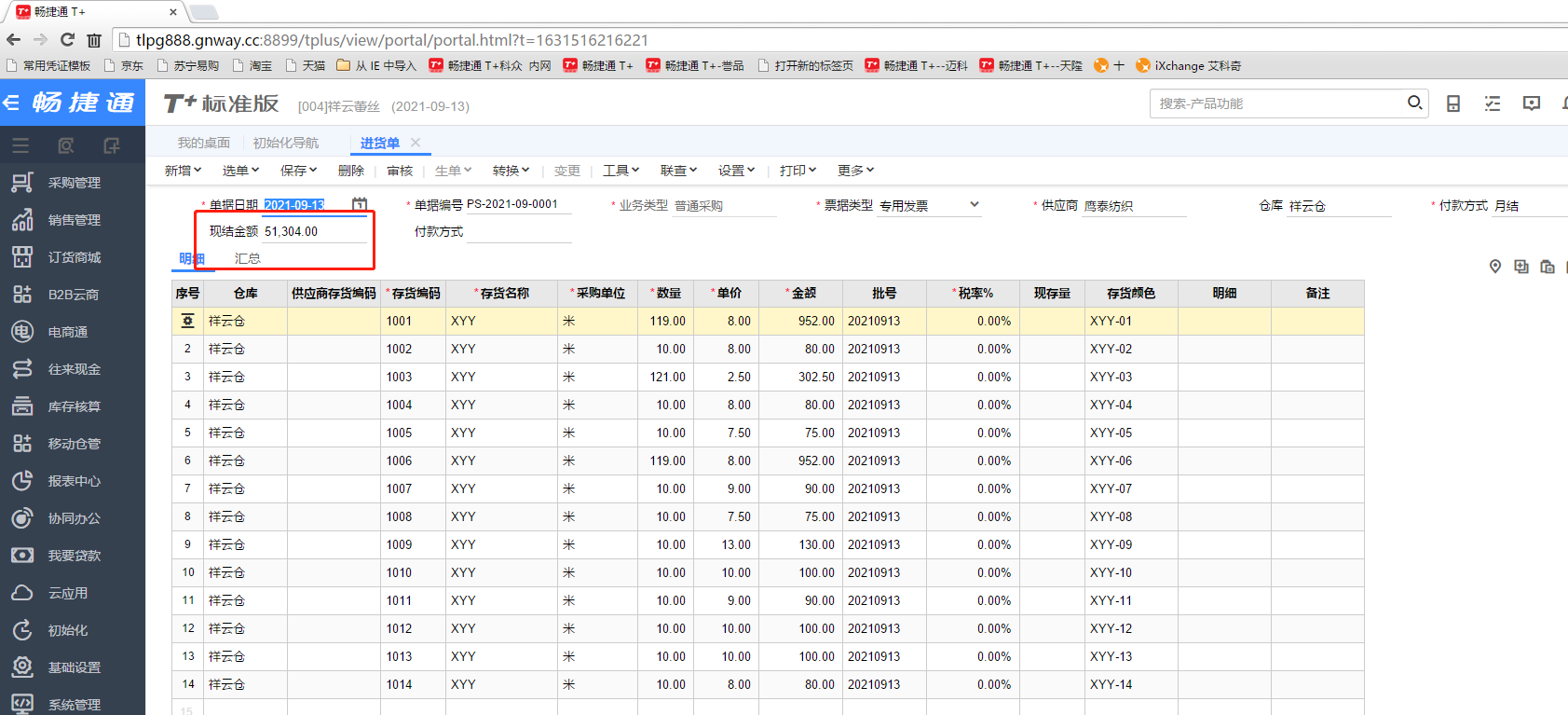1568x715 pixels.
Task: Open bookmark 苏宁易购
Action: tap(188, 65)
